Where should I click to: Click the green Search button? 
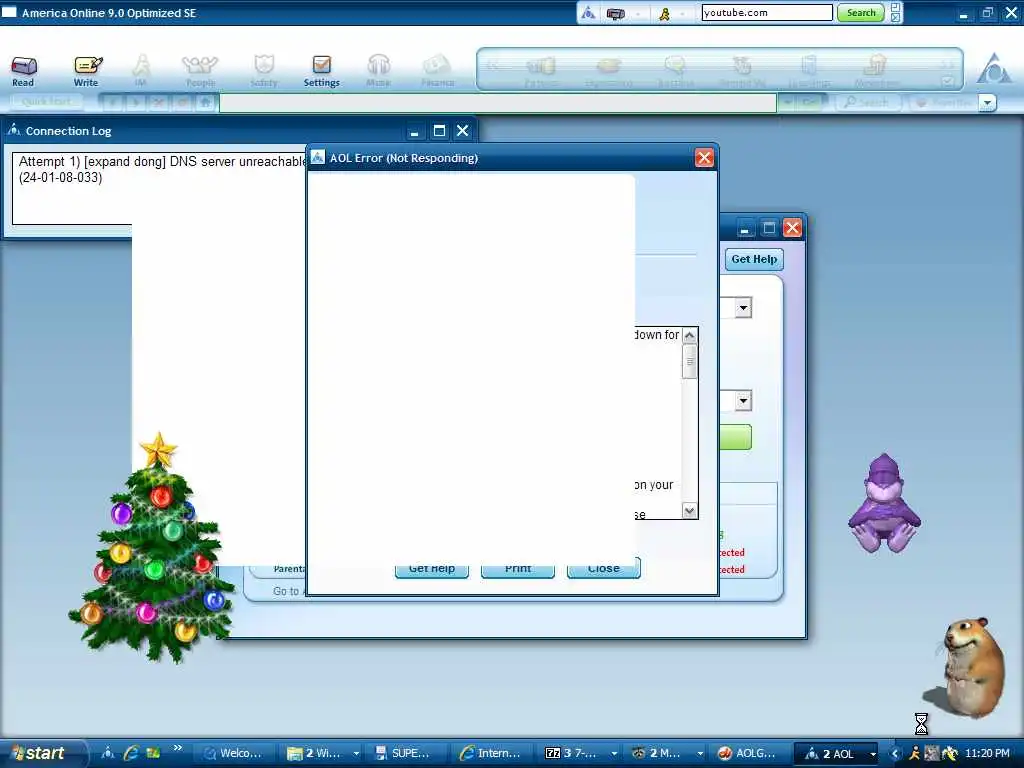(861, 12)
